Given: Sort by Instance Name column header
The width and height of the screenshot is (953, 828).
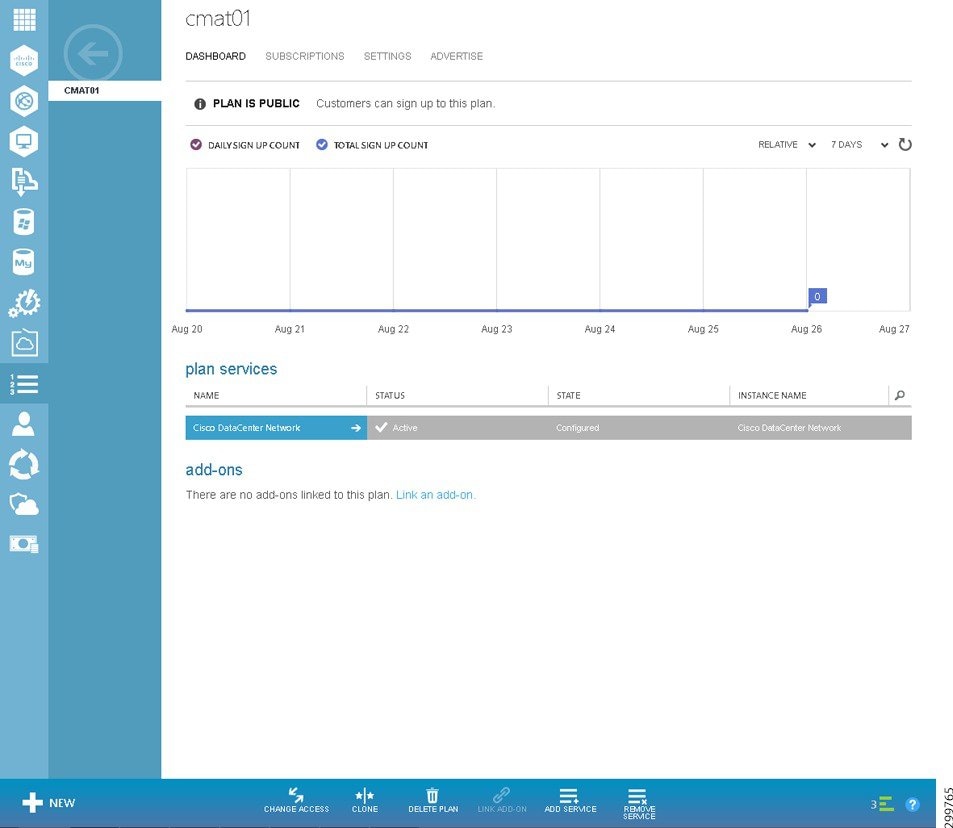Looking at the screenshot, I should tap(772, 395).
